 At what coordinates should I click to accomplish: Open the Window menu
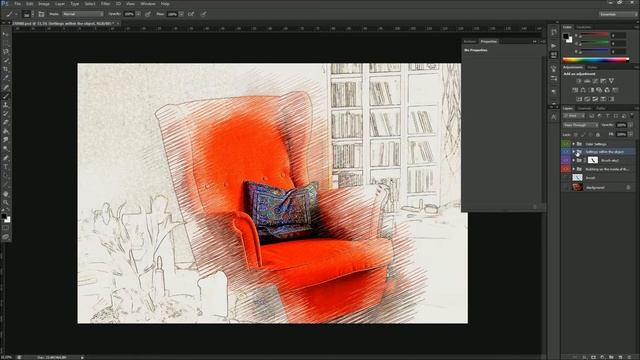click(148, 4)
